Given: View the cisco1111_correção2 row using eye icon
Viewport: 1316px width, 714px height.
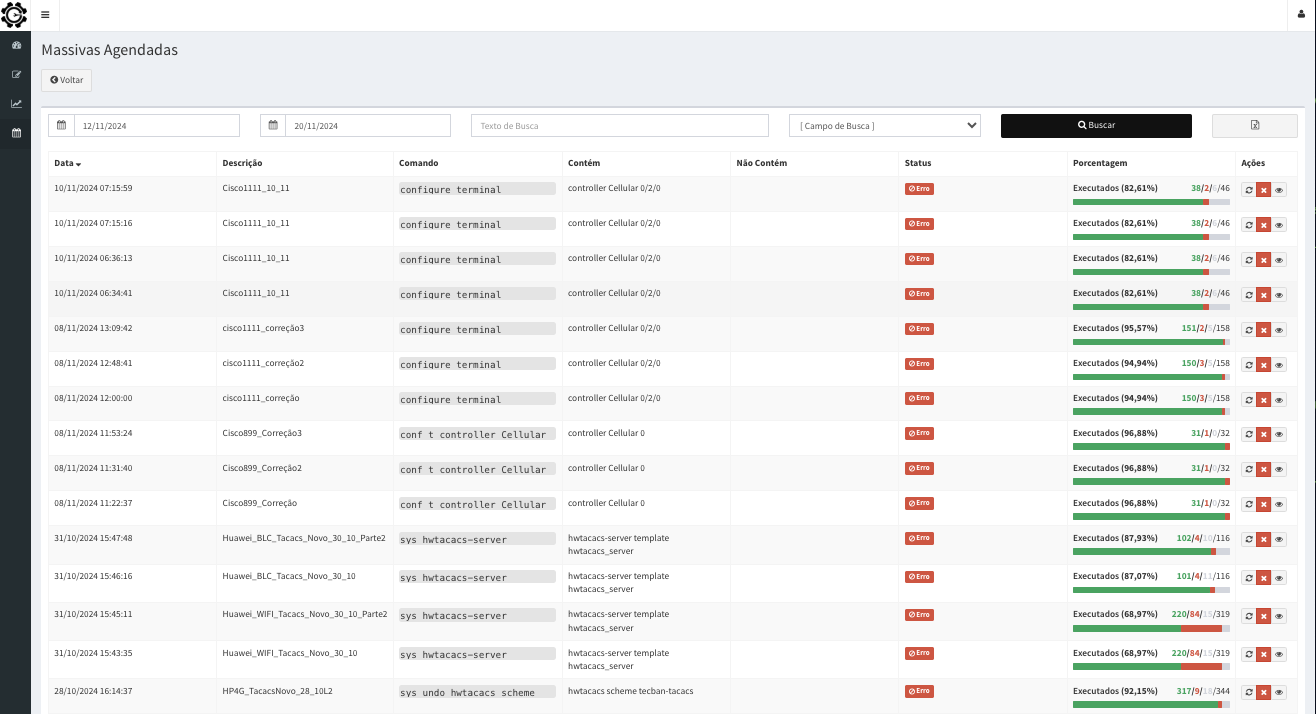Looking at the screenshot, I should [1279, 365].
